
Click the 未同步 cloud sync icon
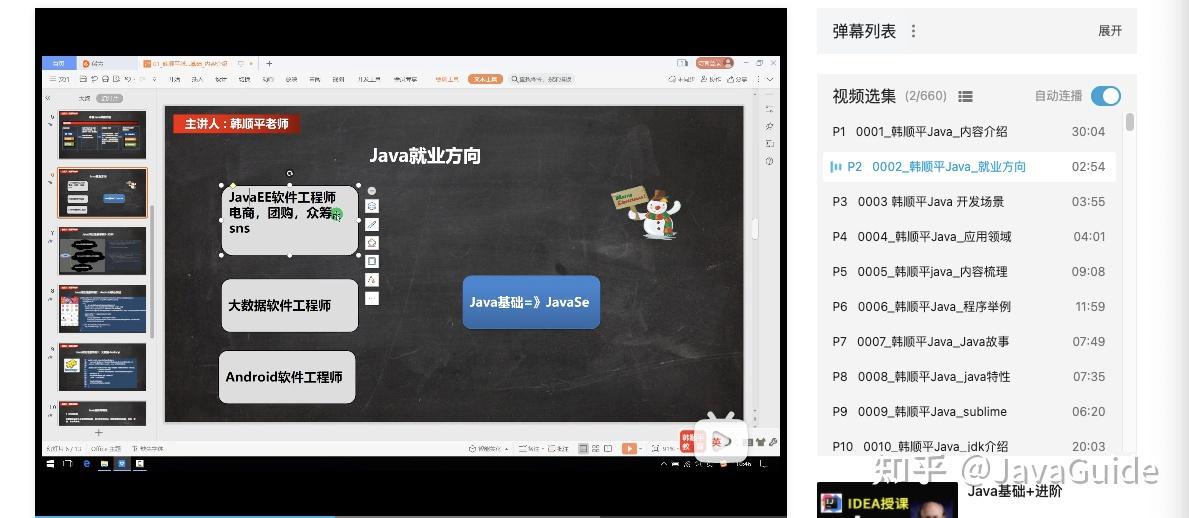click(681, 79)
